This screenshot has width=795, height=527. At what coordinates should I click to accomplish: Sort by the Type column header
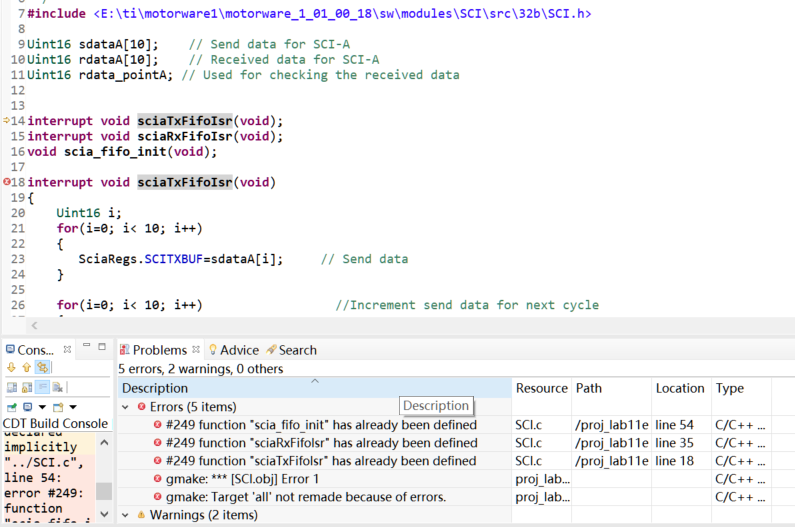(741, 388)
